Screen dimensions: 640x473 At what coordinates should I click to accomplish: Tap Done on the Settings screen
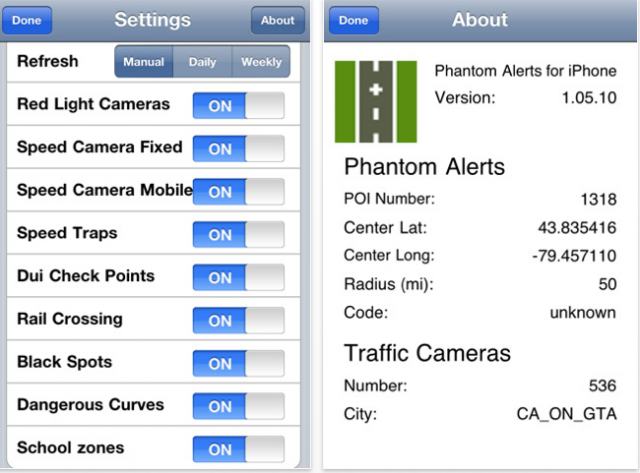[x=27, y=20]
